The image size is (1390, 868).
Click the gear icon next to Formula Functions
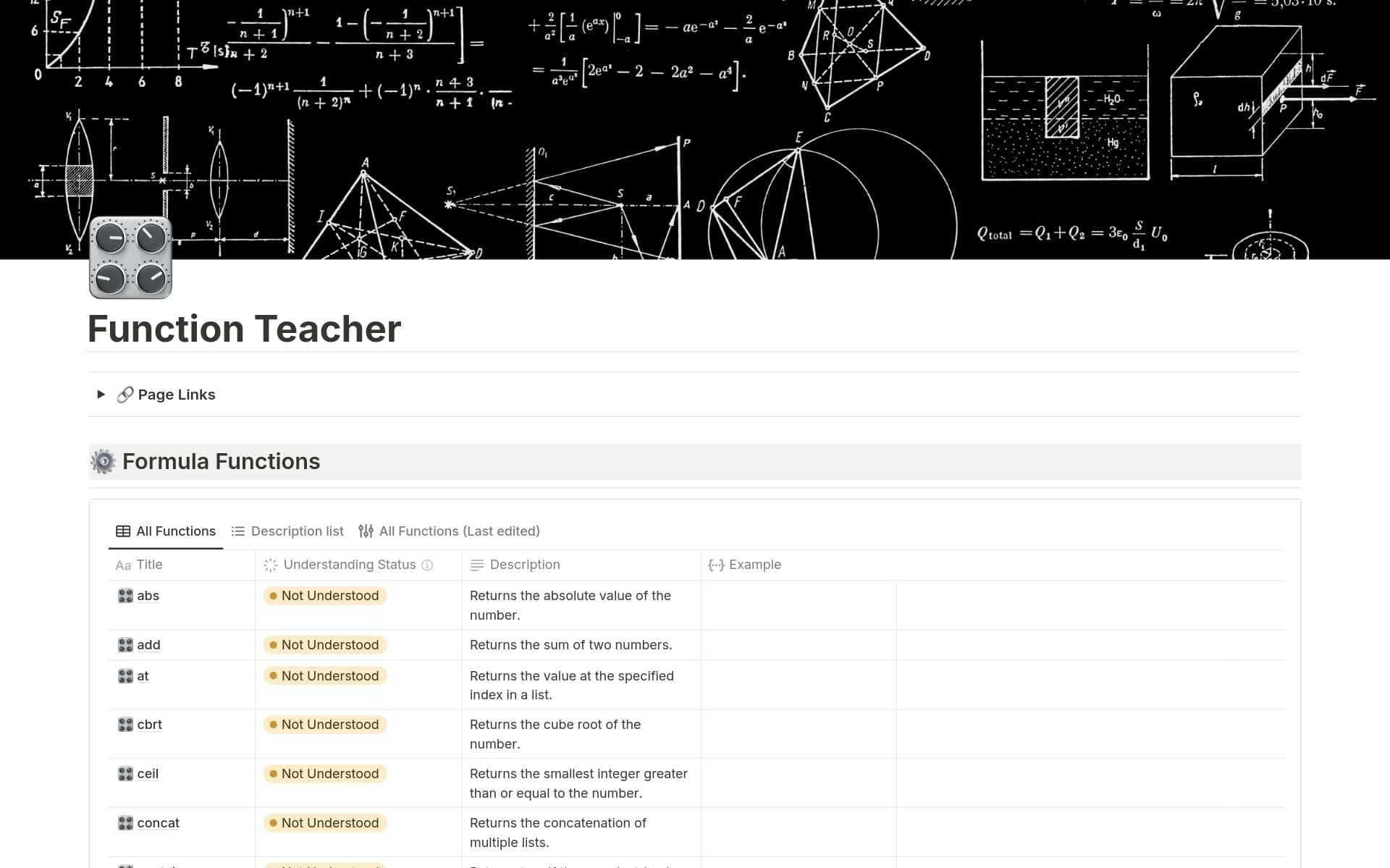tap(103, 461)
